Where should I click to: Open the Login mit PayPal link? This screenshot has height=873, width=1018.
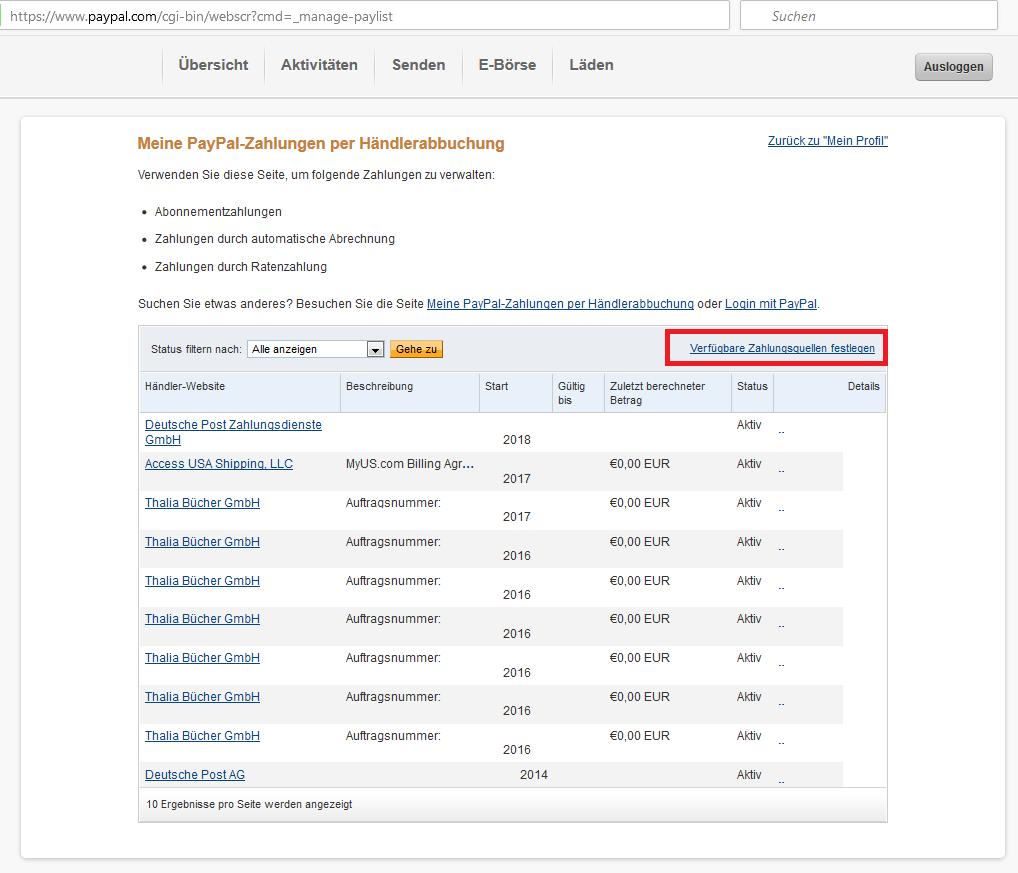[x=770, y=304]
